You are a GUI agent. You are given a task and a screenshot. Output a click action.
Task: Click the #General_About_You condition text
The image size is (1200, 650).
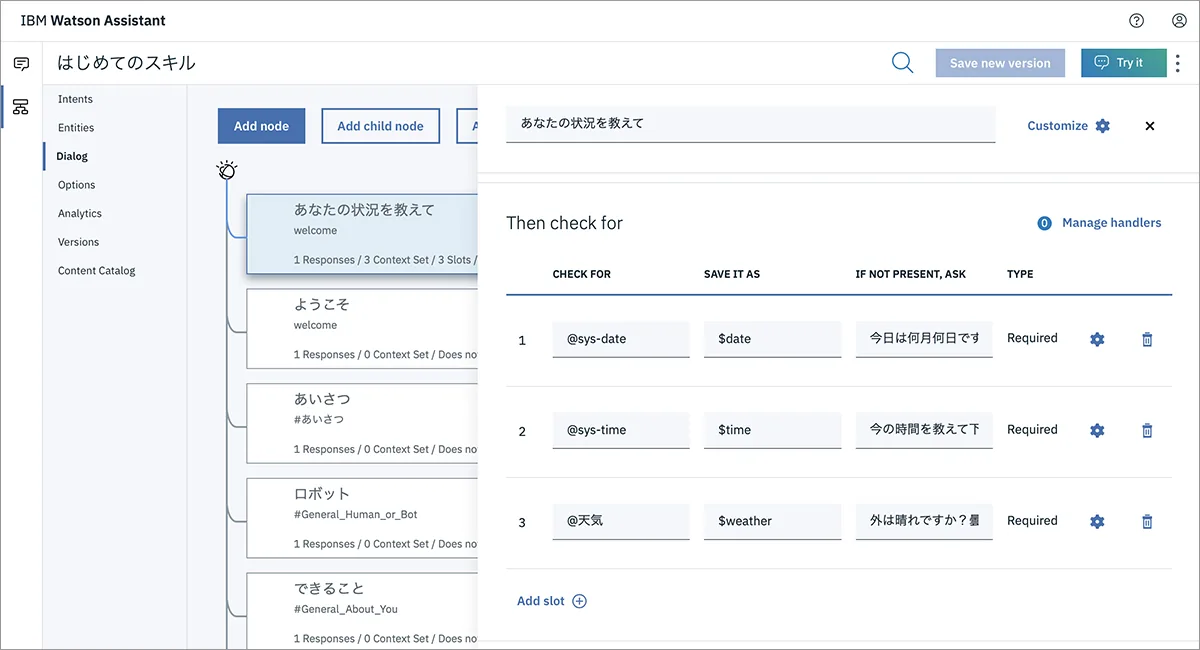[346, 609]
